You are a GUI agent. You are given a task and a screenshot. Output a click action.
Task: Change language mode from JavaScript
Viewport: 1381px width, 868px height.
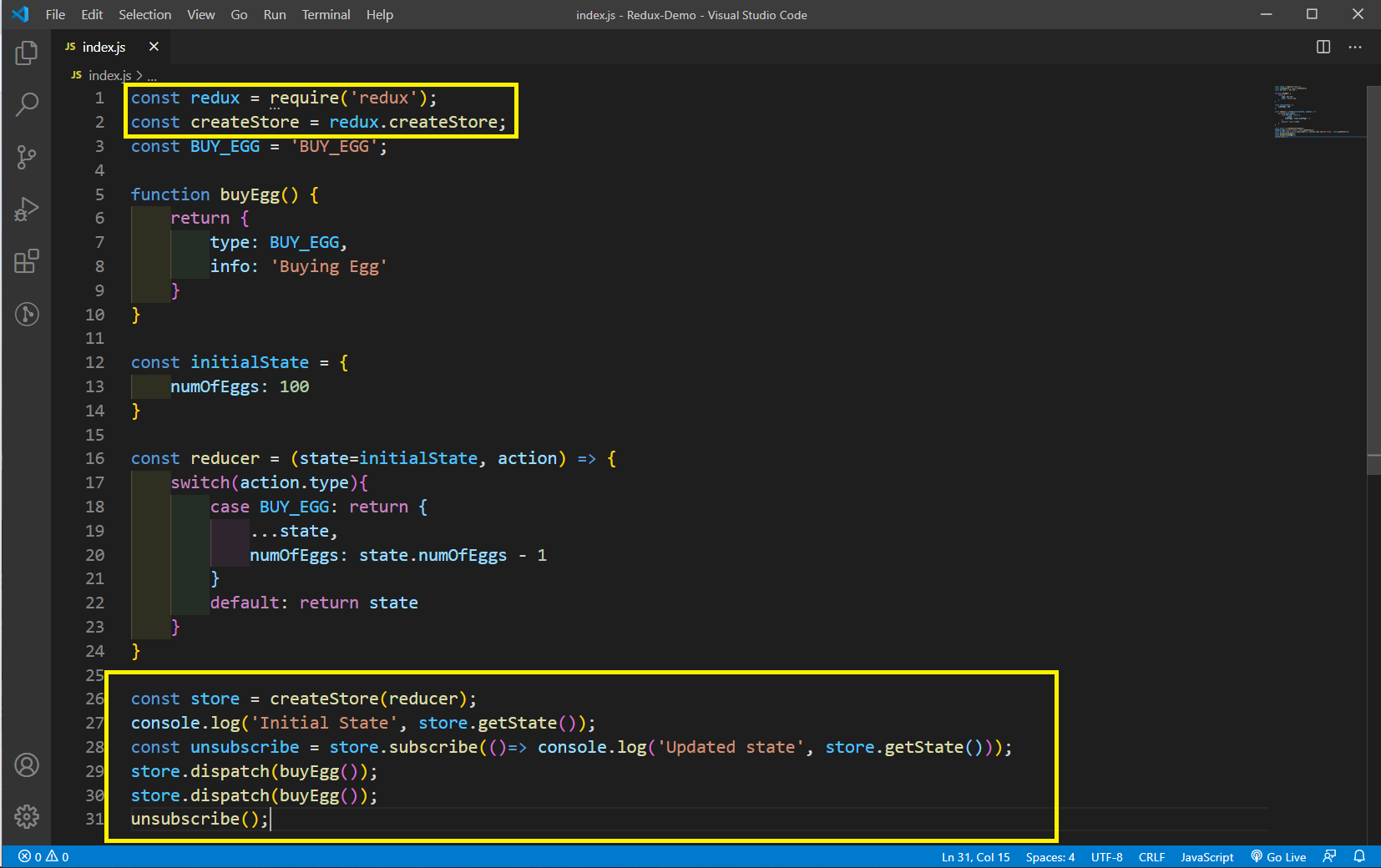click(1206, 856)
